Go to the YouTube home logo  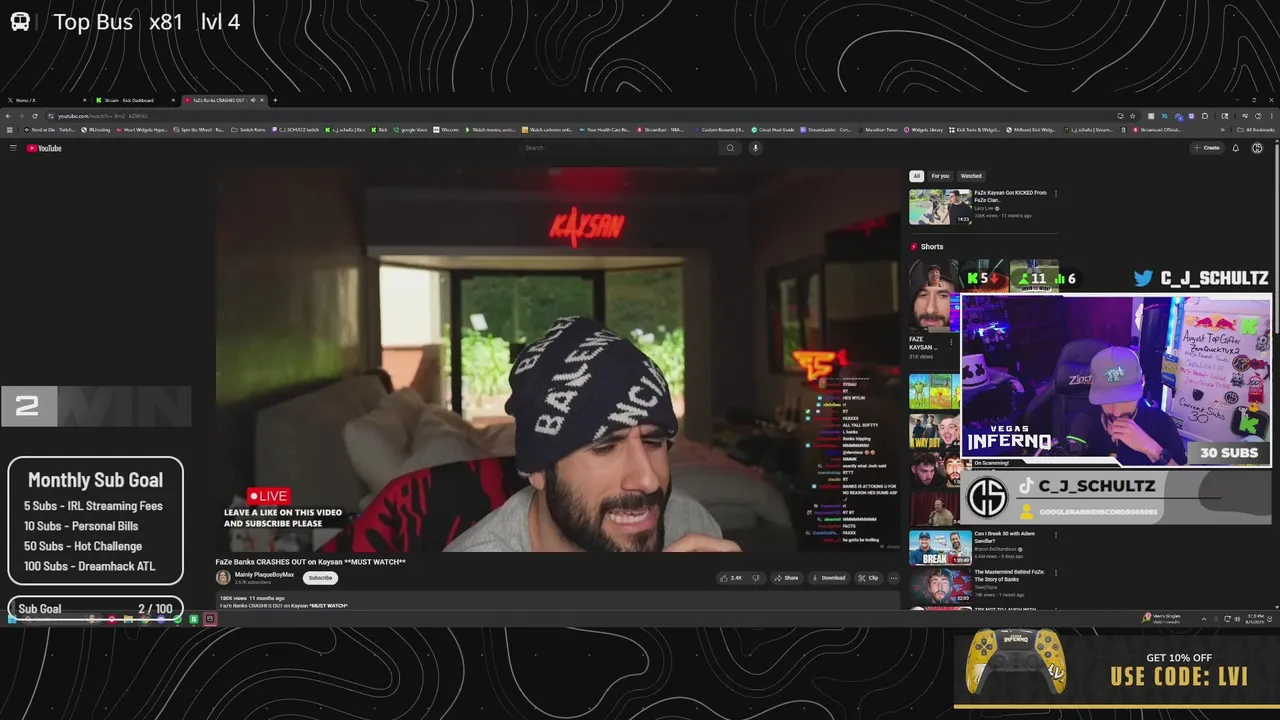pos(44,148)
